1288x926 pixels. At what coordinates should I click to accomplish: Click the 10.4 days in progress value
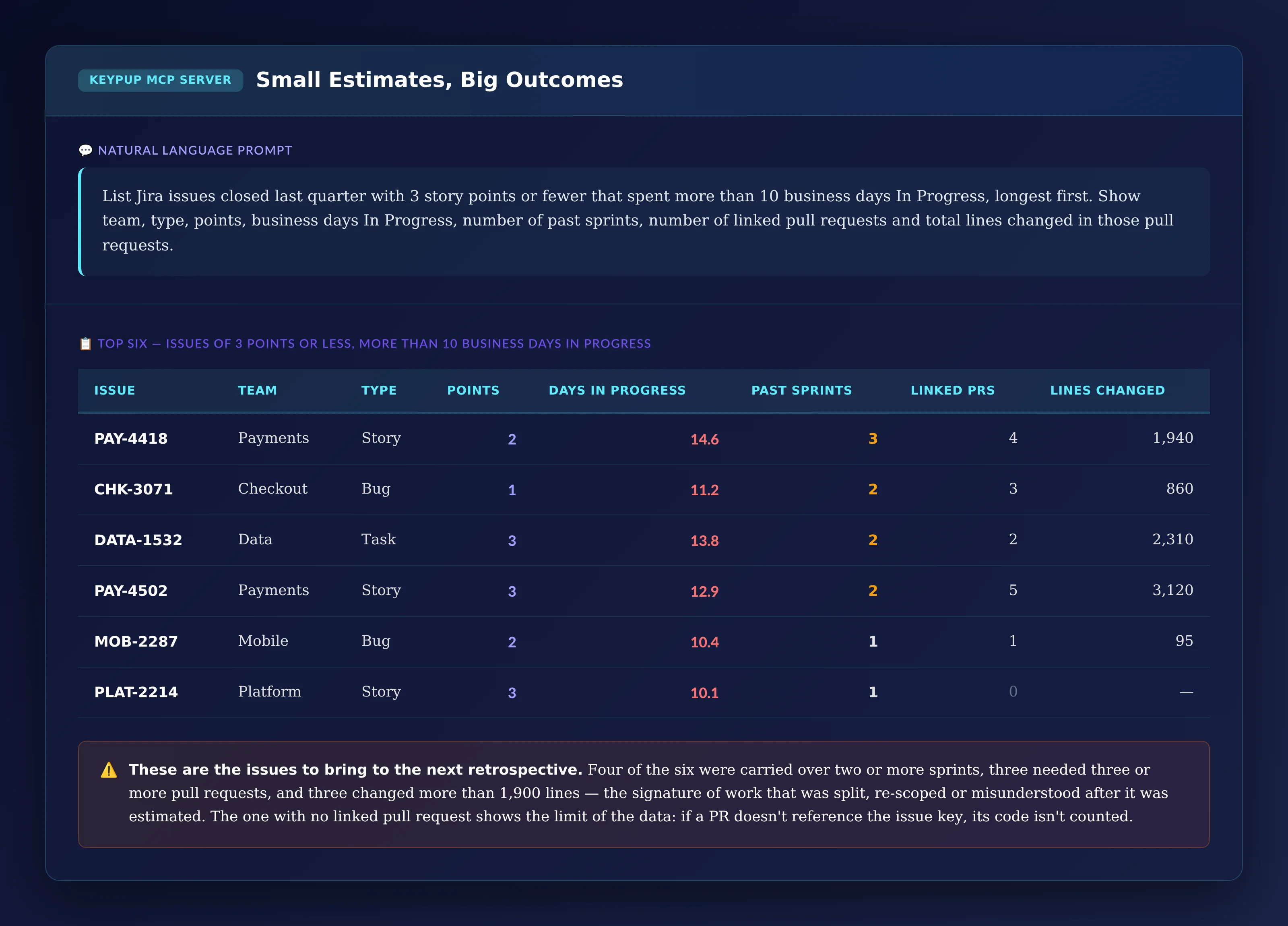point(704,642)
